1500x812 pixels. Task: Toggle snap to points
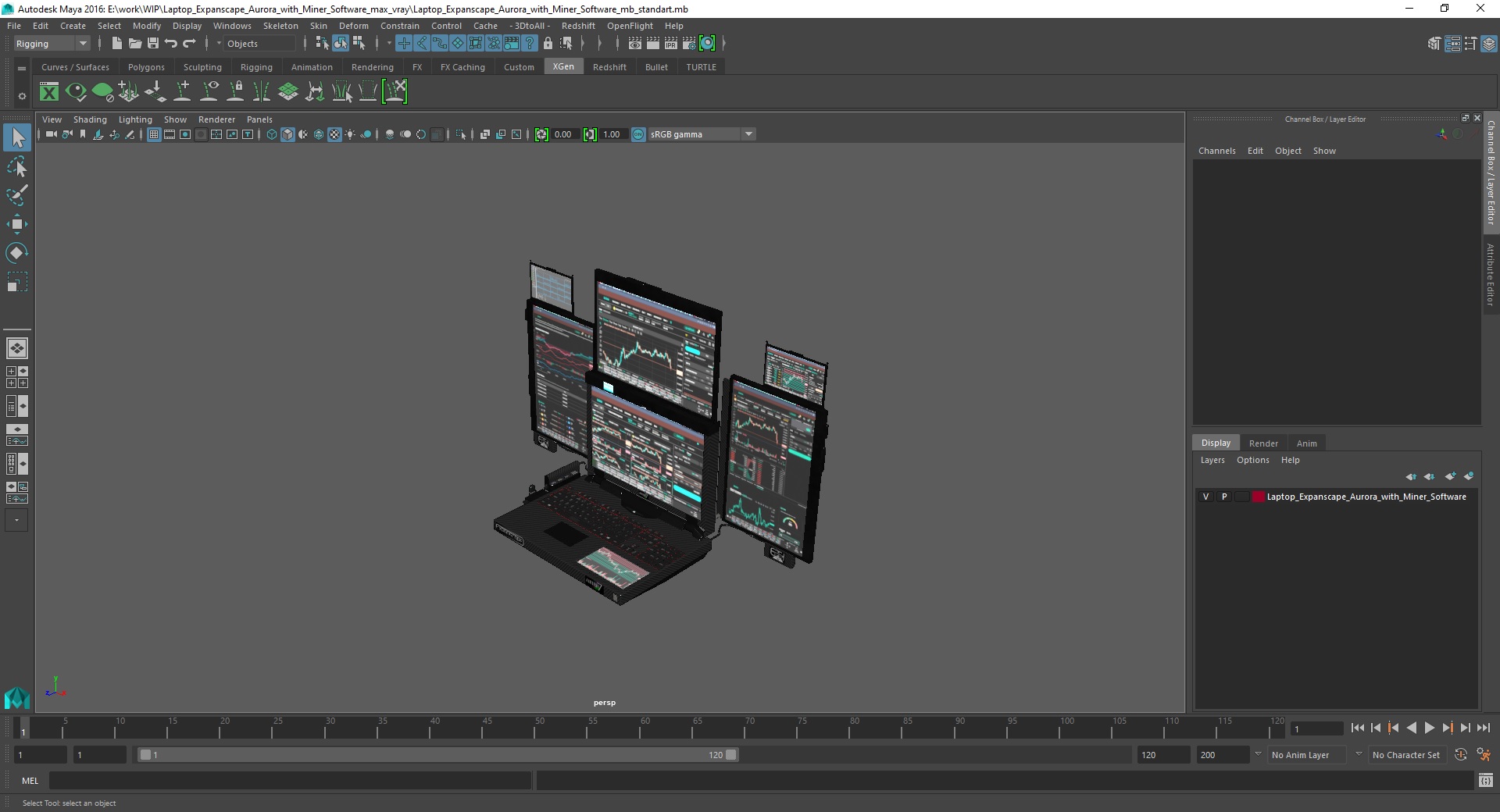point(440,44)
